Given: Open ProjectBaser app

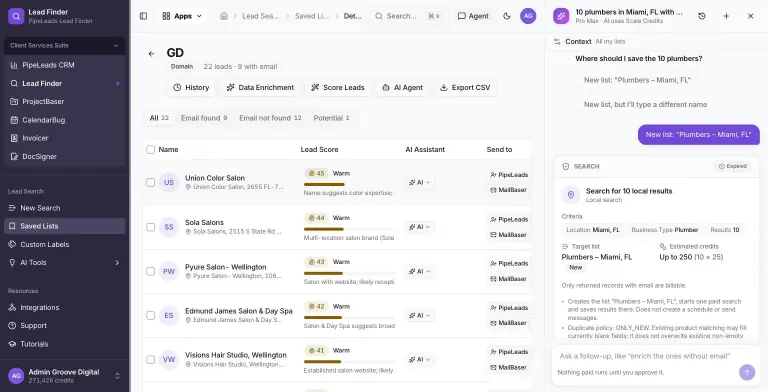Looking at the screenshot, I should tap(64, 101).
